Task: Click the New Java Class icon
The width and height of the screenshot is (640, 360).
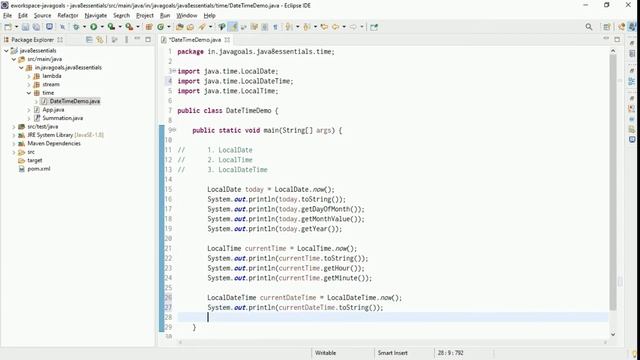Action: point(160,27)
